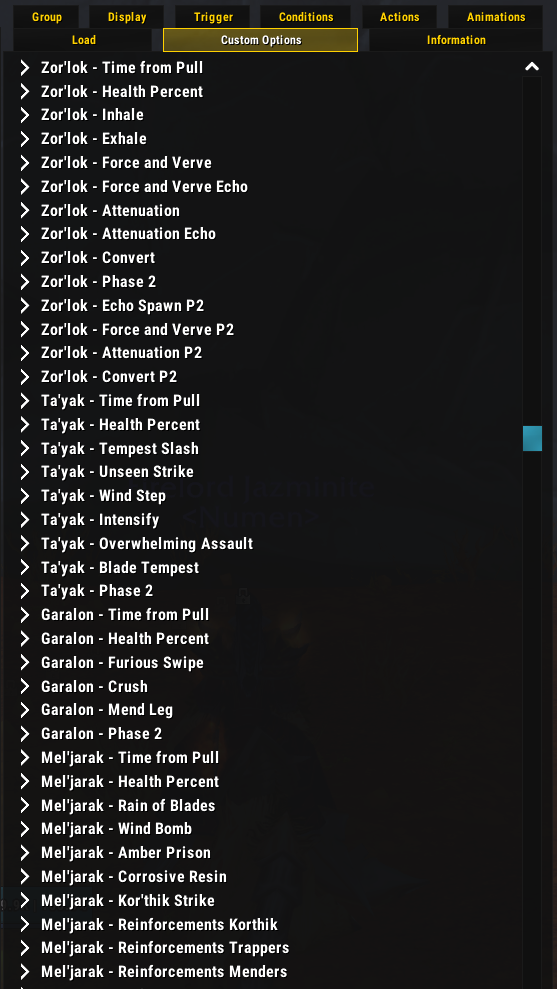Click the scroll-up arrow at list top
The image size is (557, 989).
coord(532,66)
